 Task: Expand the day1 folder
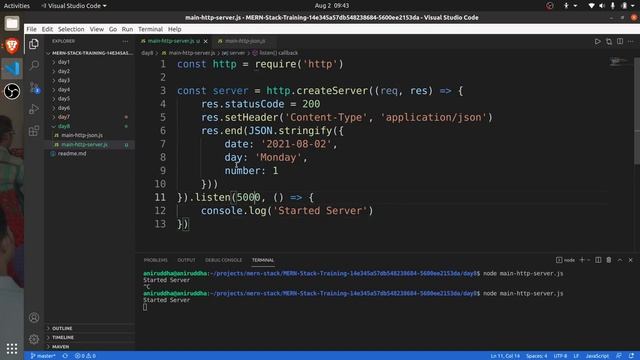[x=64, y=62]
